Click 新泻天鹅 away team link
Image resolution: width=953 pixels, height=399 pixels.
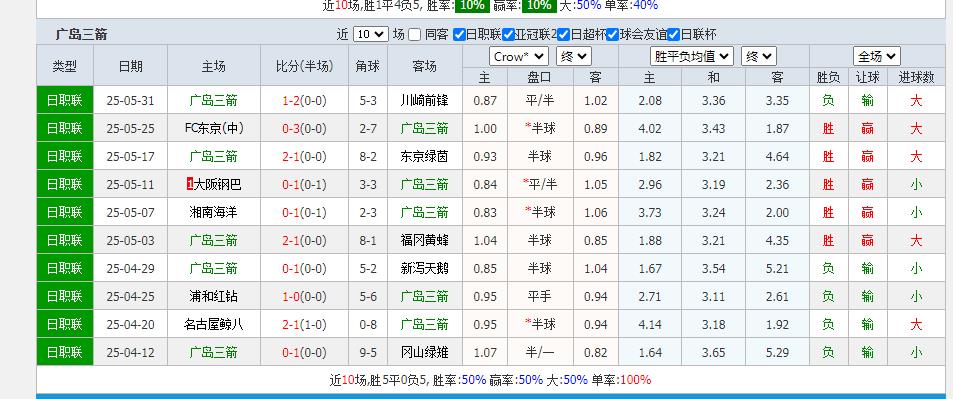pyautogui.click(x=424, y=268)
